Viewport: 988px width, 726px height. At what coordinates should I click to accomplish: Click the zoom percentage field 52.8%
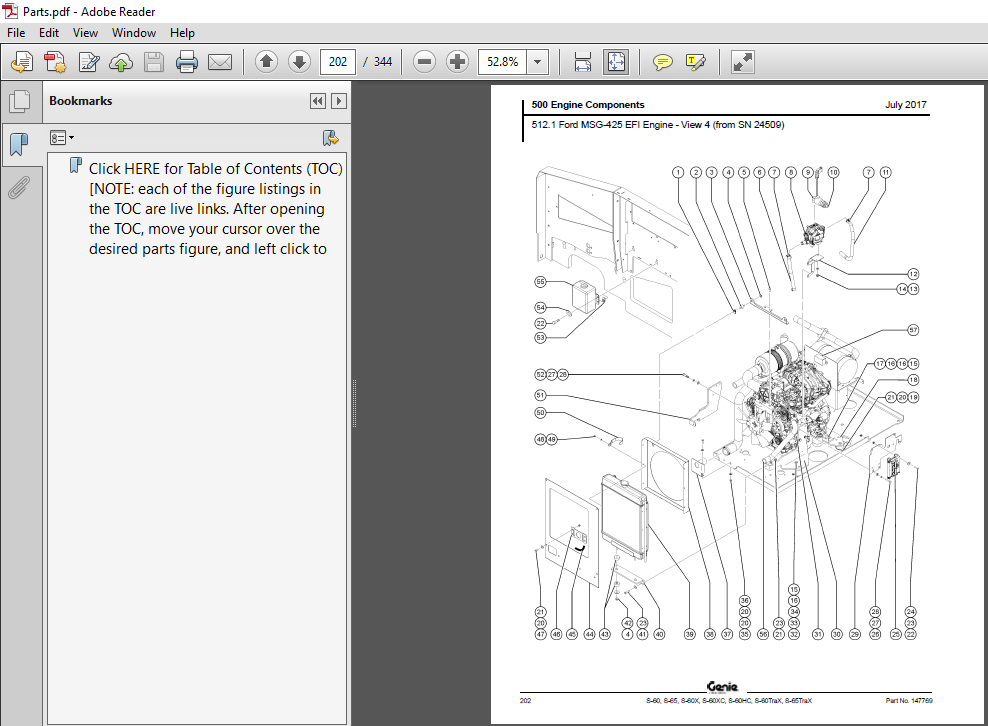click(502, 62)
